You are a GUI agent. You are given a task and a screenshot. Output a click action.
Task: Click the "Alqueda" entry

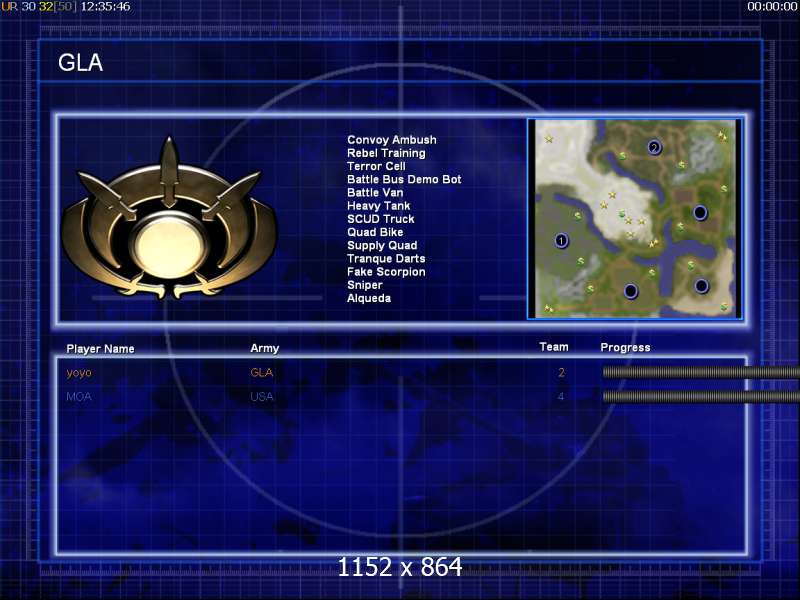pos(369,299)
